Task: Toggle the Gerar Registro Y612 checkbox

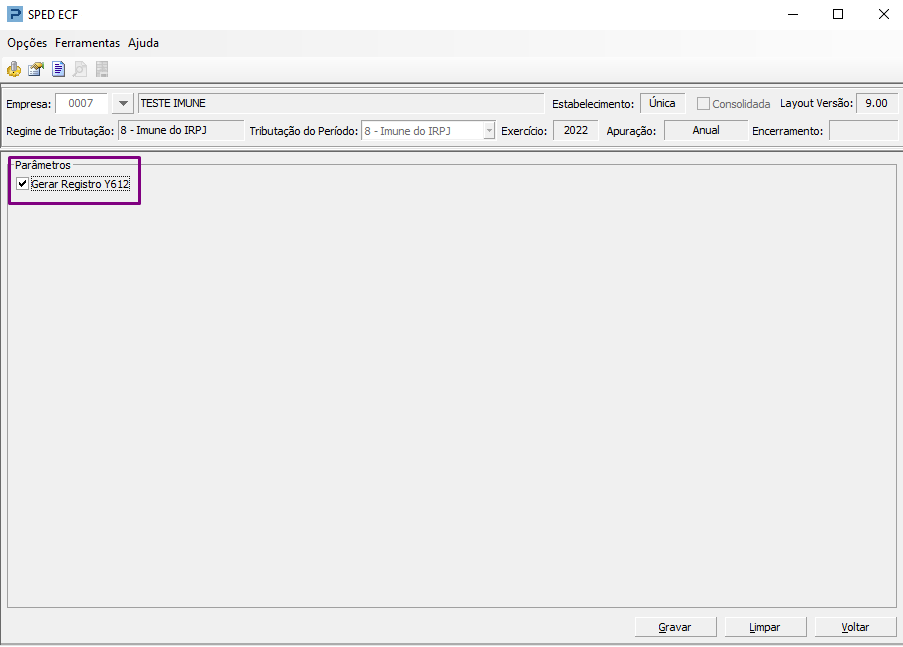Action: pyautogui.click(x=22, y=184)
